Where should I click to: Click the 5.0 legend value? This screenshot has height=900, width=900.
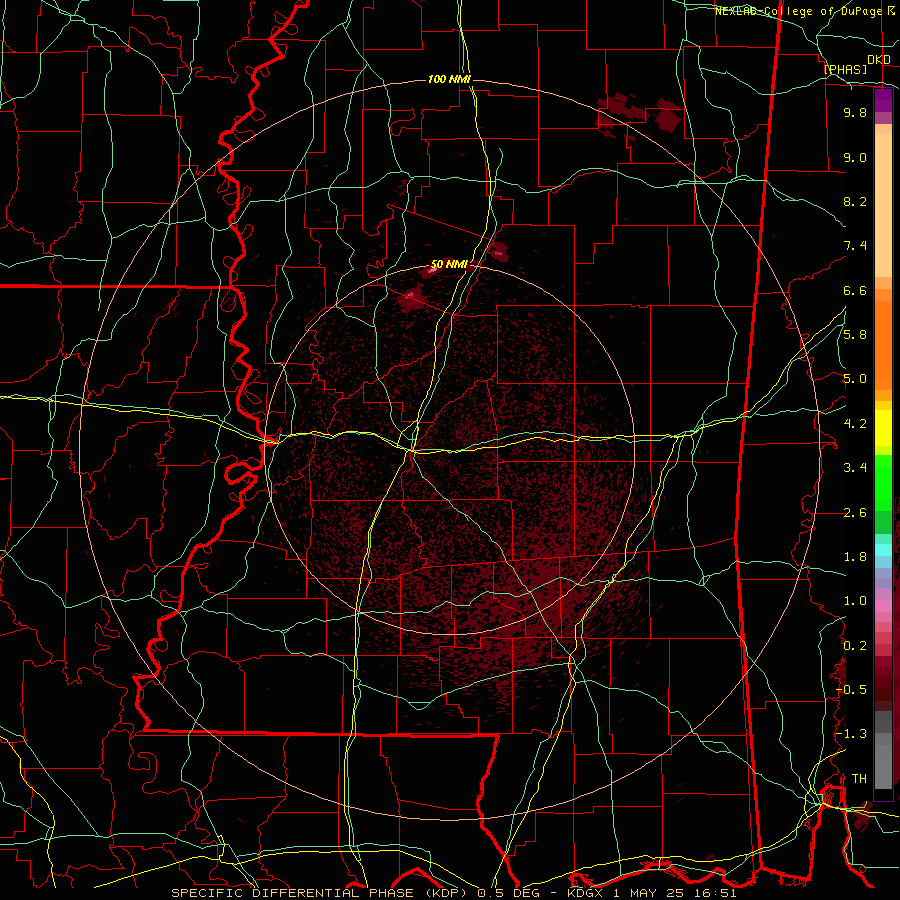(855, 379)
